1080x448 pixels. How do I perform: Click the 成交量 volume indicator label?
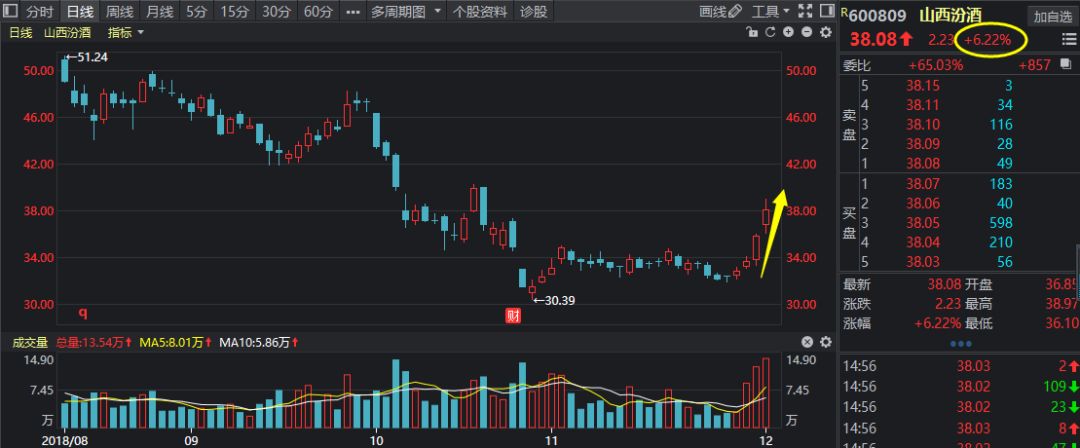30,342
